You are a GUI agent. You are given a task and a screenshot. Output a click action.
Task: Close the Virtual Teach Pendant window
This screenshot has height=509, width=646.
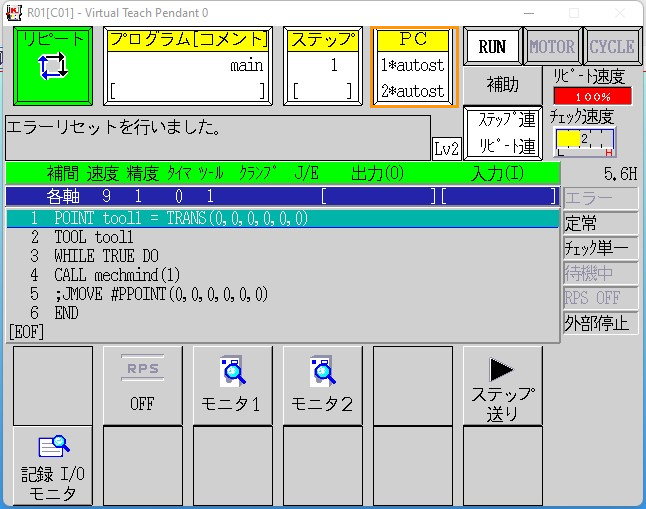[620, 13]
